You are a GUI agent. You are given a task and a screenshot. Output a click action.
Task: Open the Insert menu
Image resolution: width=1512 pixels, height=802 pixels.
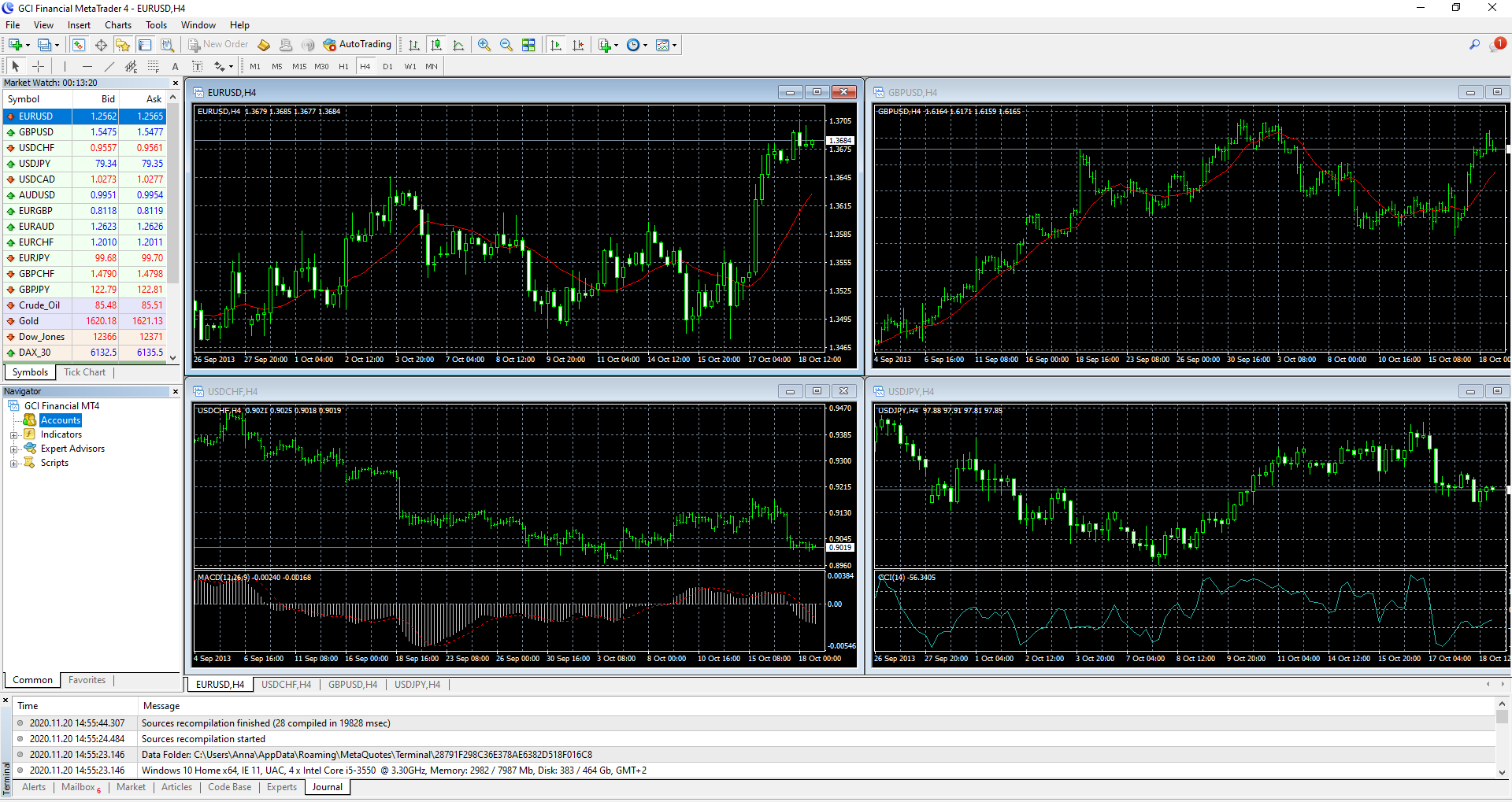coord(79,25)
